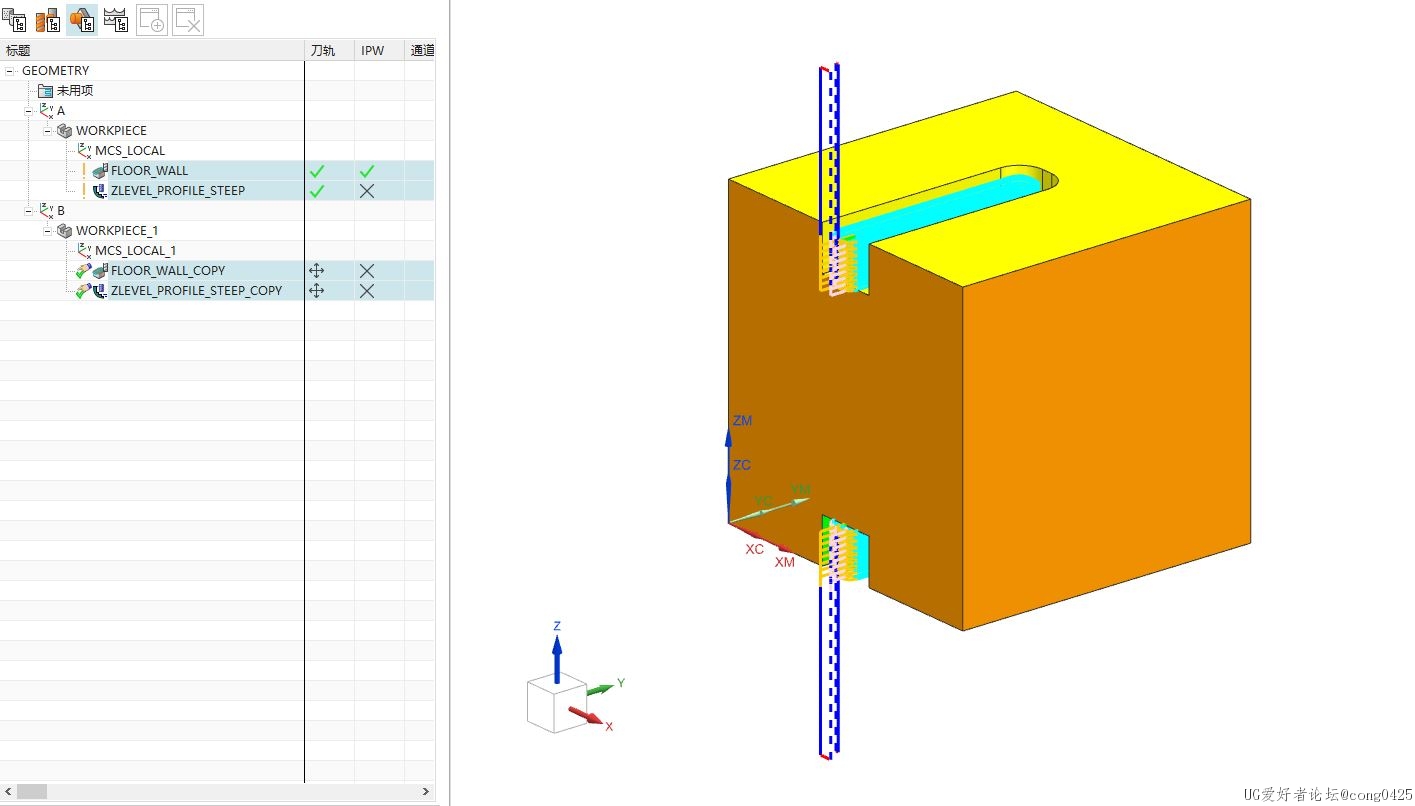Image resolution: width=1415 pixels, height=806 pixels.
Task: Click the grayed add-window toolbar icon
Action: tap(152, 19)
